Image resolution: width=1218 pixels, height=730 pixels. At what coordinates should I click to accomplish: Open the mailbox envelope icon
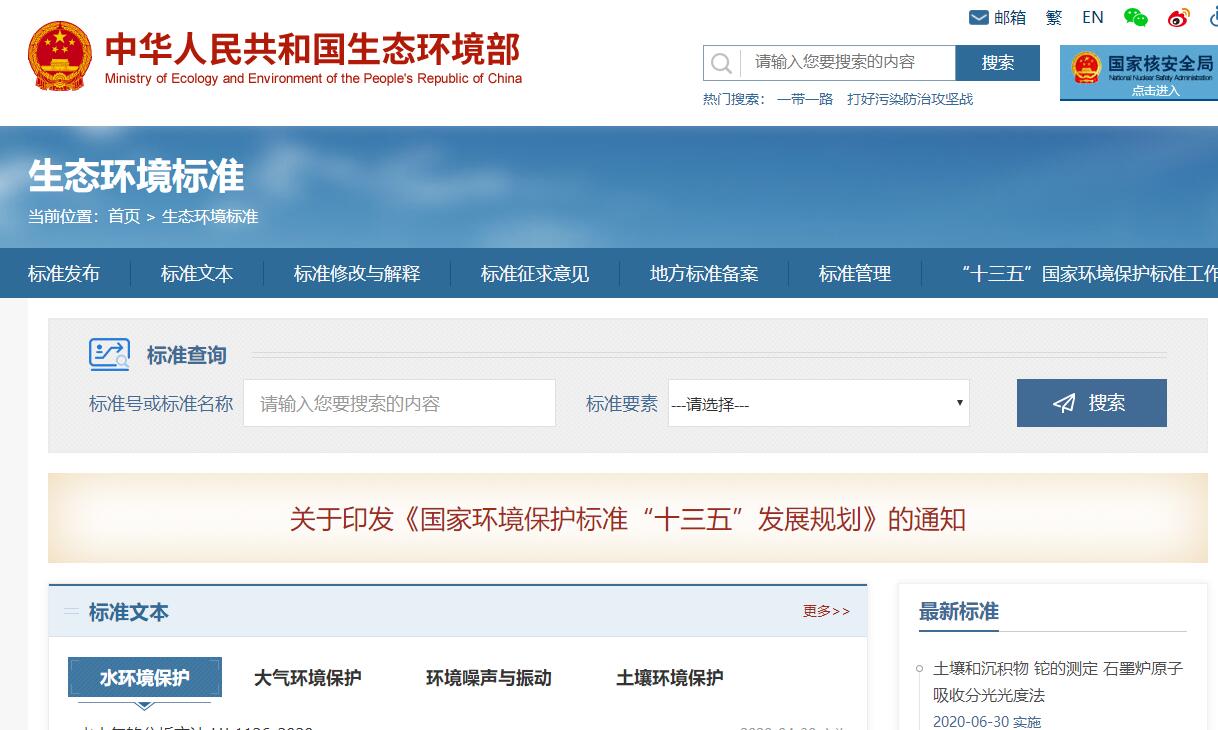pyautogui.click(x=979, y=17)
